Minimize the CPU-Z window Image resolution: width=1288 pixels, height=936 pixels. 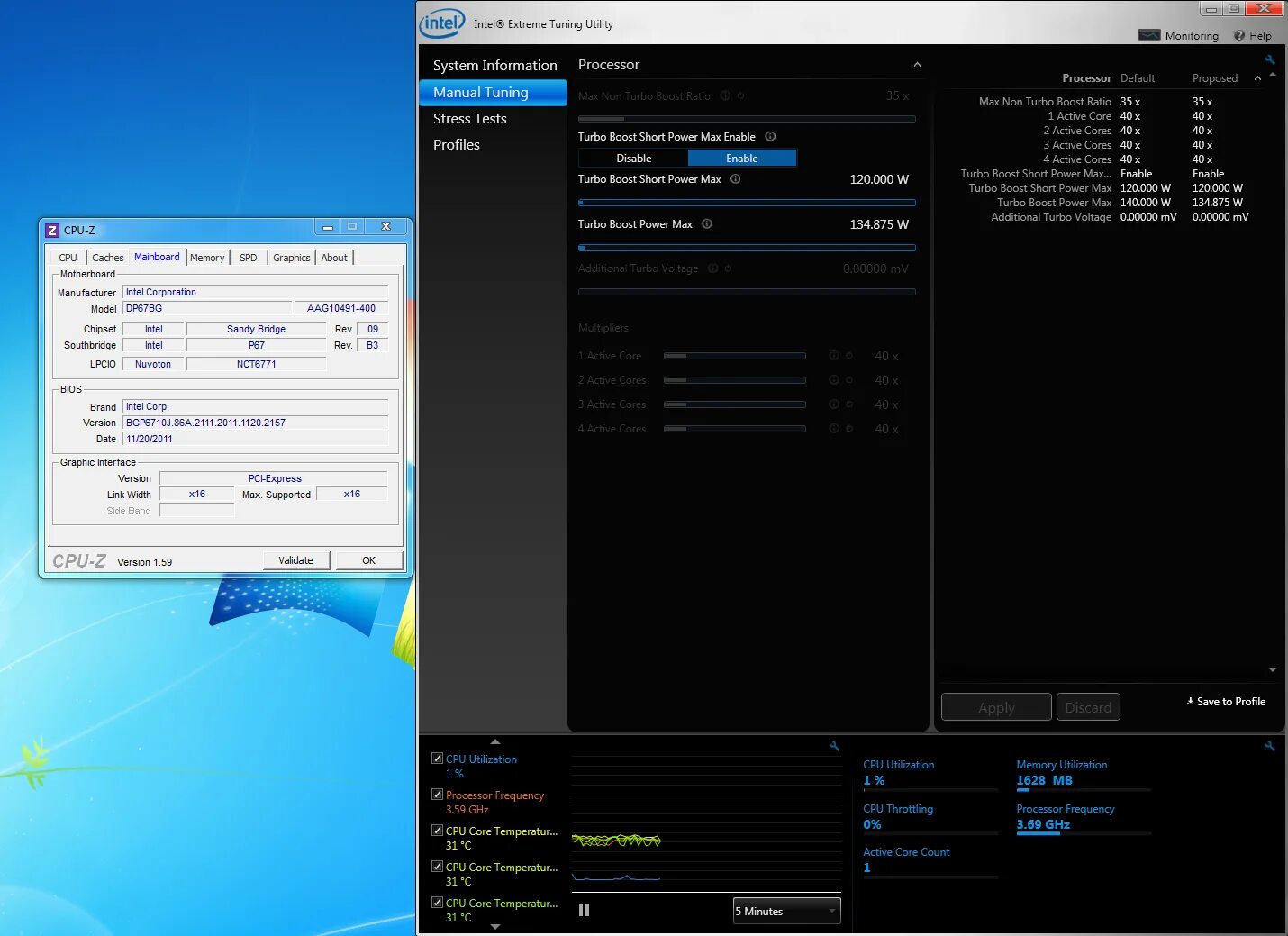point(328,227)
